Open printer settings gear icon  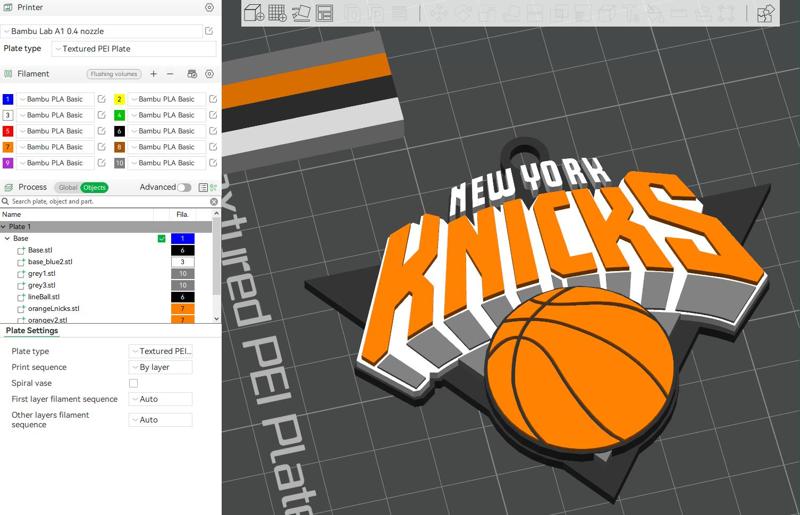(x=209, y=8)
